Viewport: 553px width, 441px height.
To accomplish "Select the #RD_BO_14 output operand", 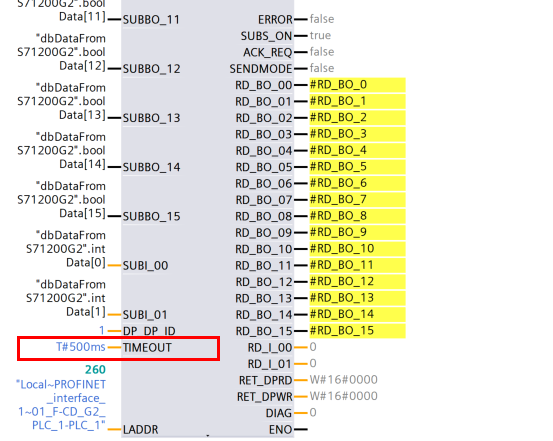I will 357,315.
